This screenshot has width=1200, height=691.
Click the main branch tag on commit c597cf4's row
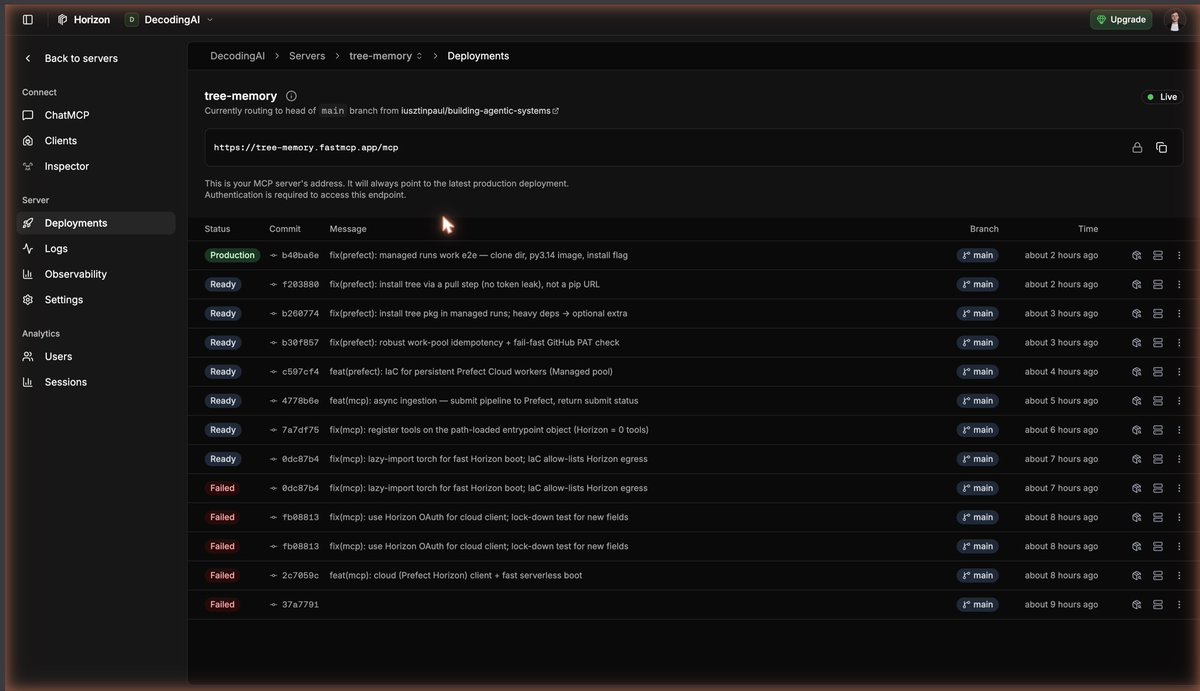(977, 371)
